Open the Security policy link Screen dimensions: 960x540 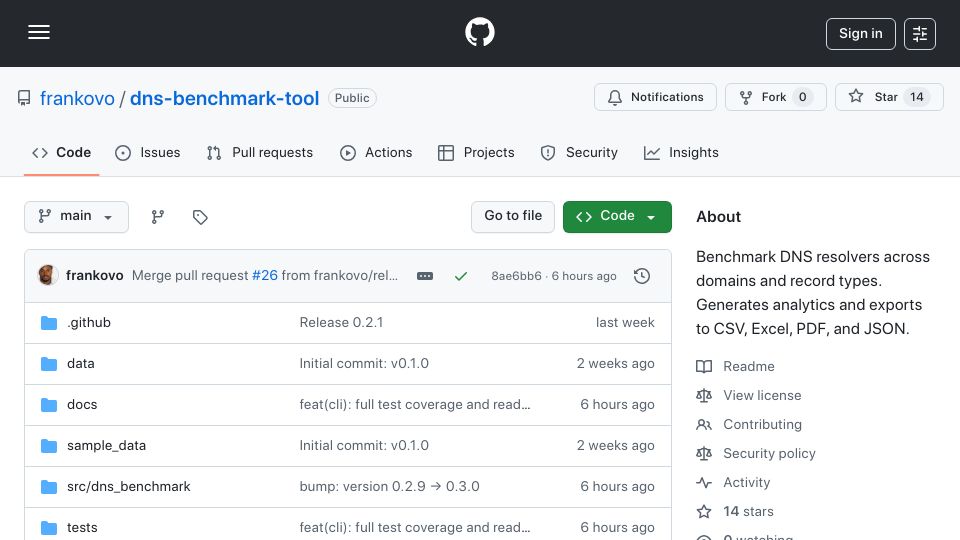(x=770, y=454)
